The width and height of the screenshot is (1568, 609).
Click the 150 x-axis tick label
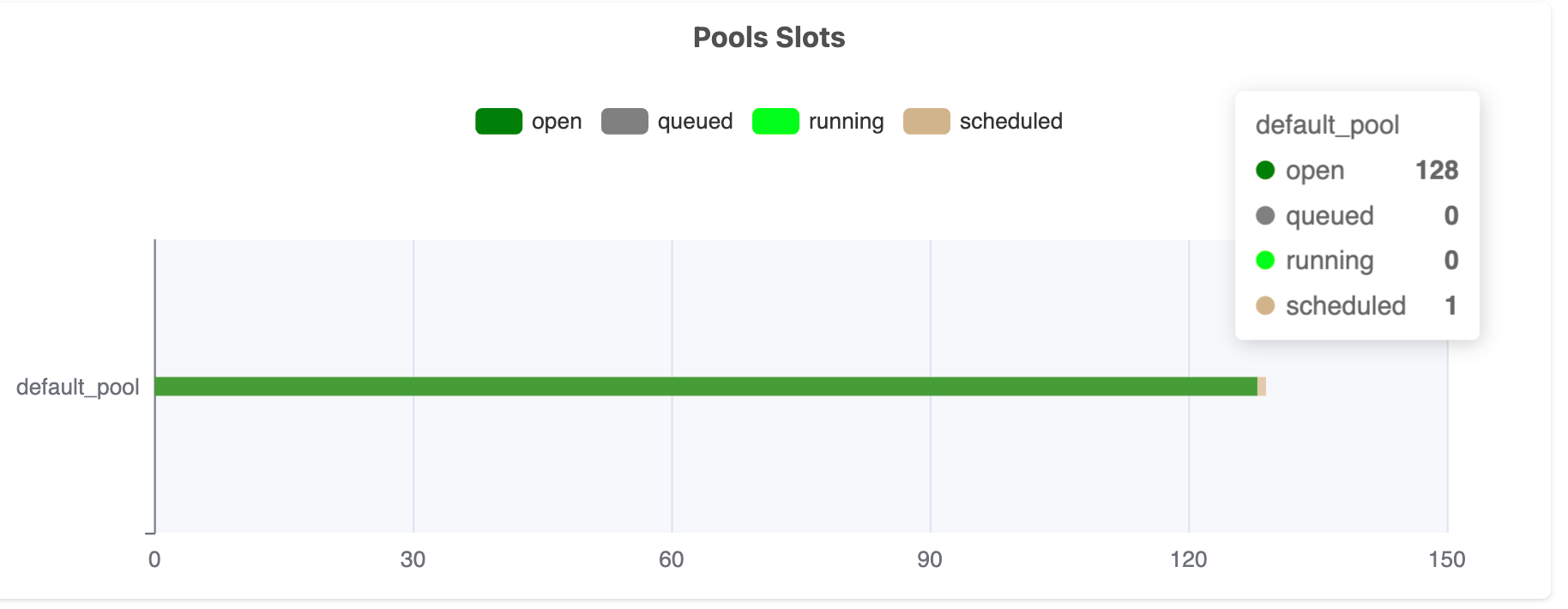tap(1446, 560)
